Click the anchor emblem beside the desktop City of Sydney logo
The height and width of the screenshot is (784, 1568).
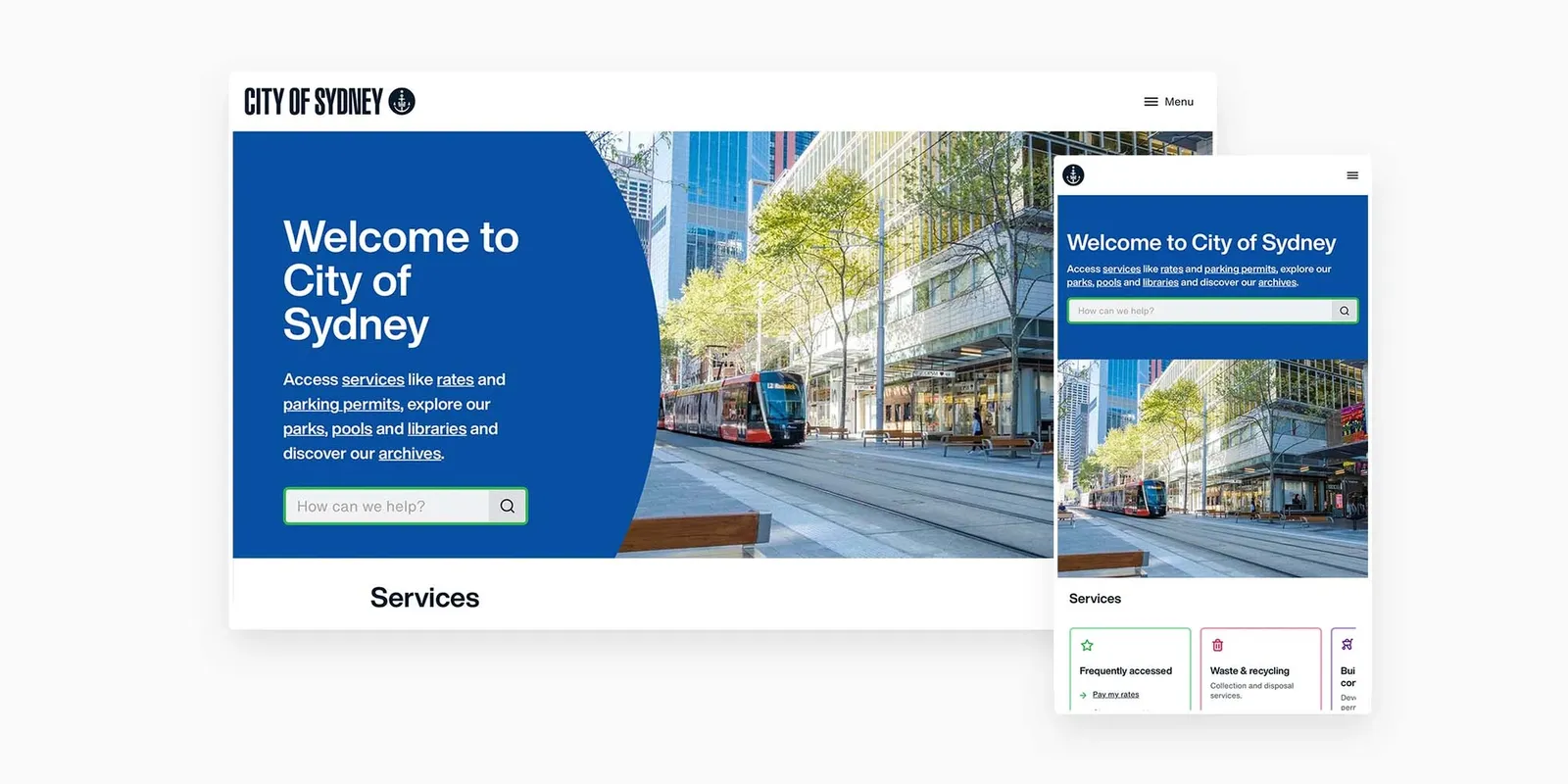[402, 101]
